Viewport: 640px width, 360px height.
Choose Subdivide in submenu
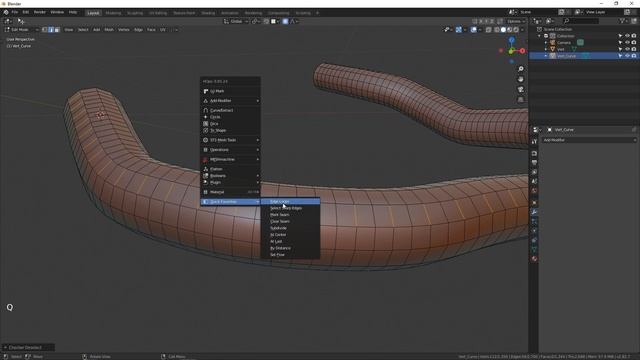[290, 228]
